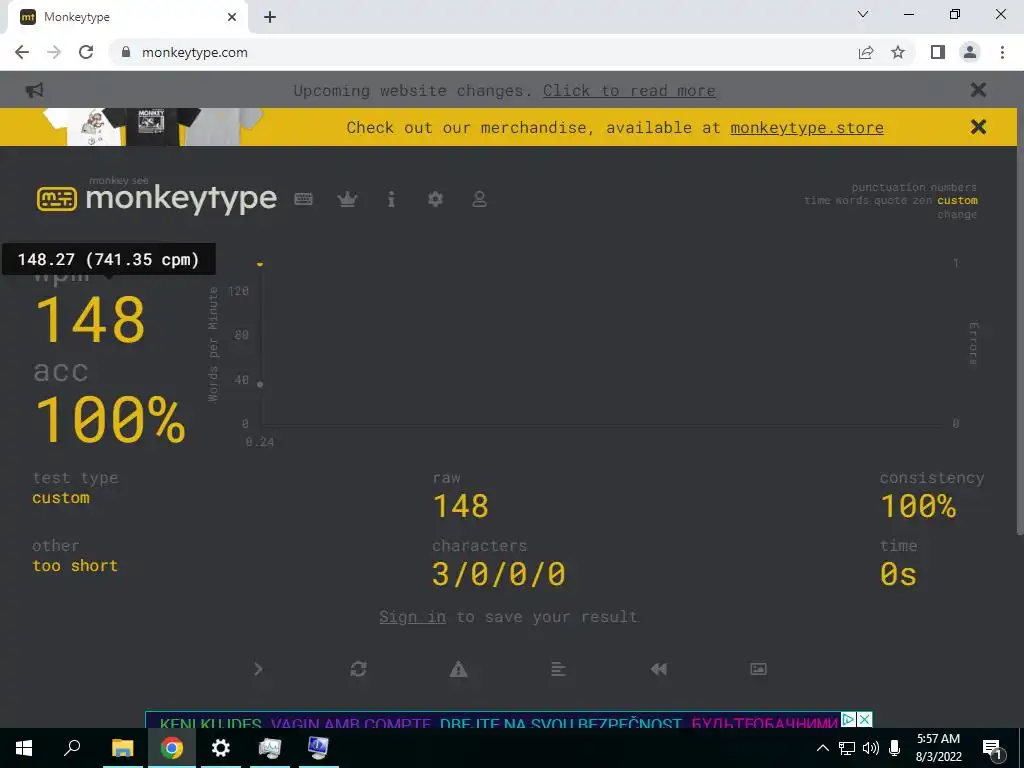Click the ad info triangle icon

point(848,720)
